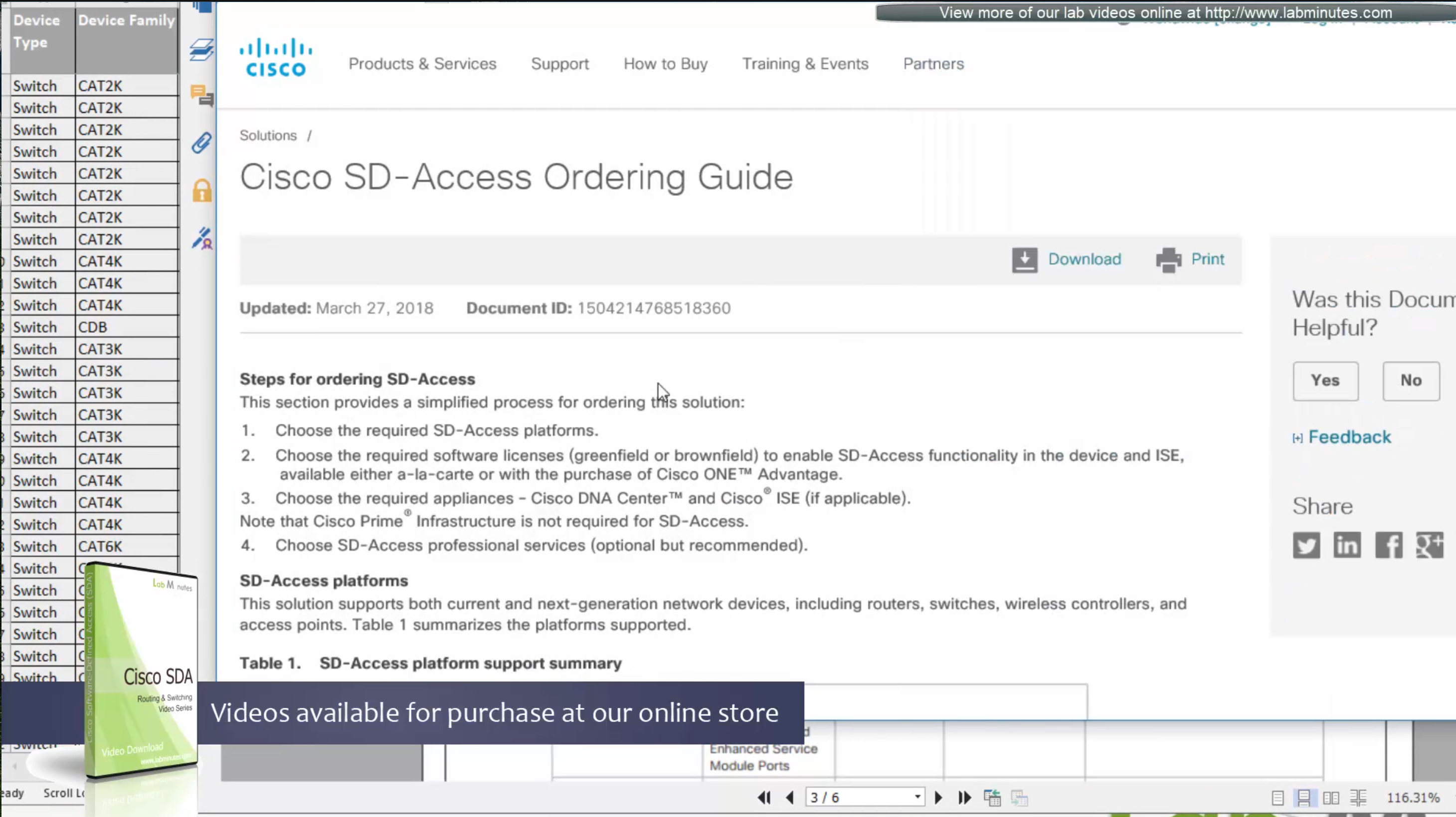Enable continuous page view mode

(x=1304, y=798)
